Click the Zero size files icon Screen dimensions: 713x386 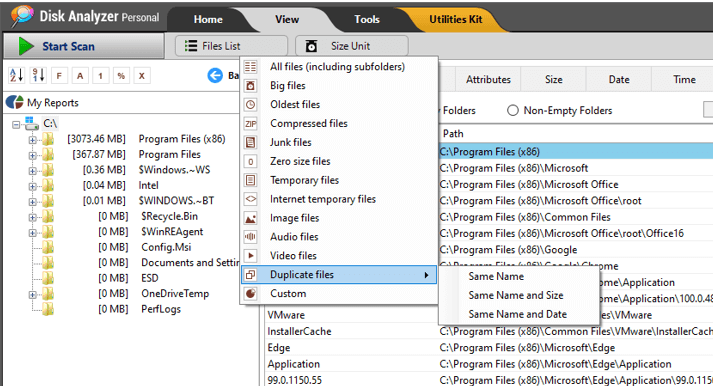tap(251, 161)
